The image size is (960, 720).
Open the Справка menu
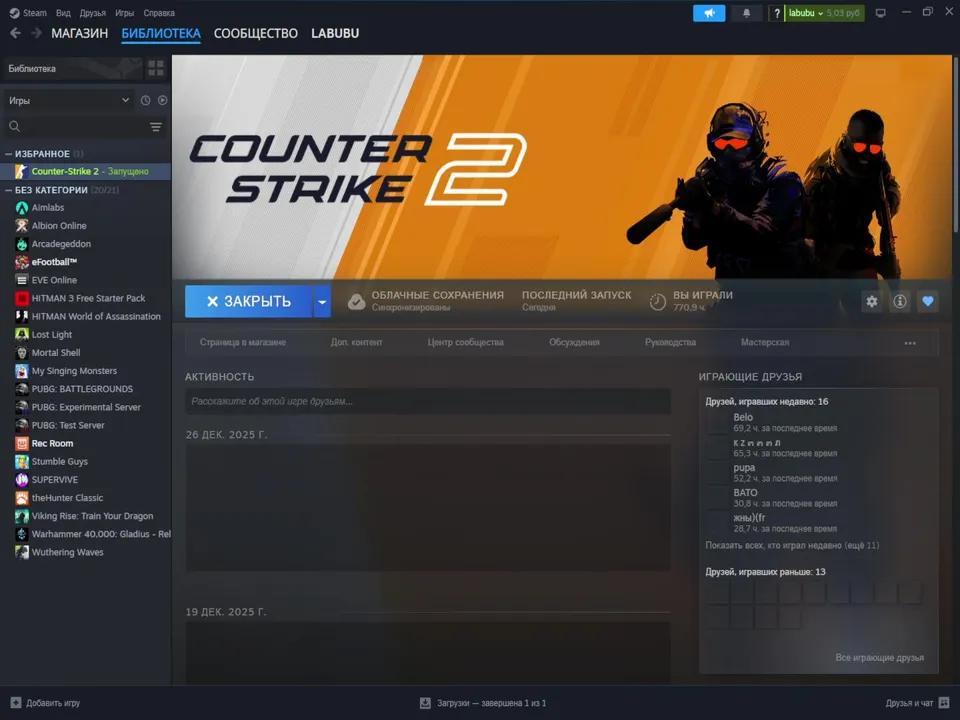tap(159, 13)
